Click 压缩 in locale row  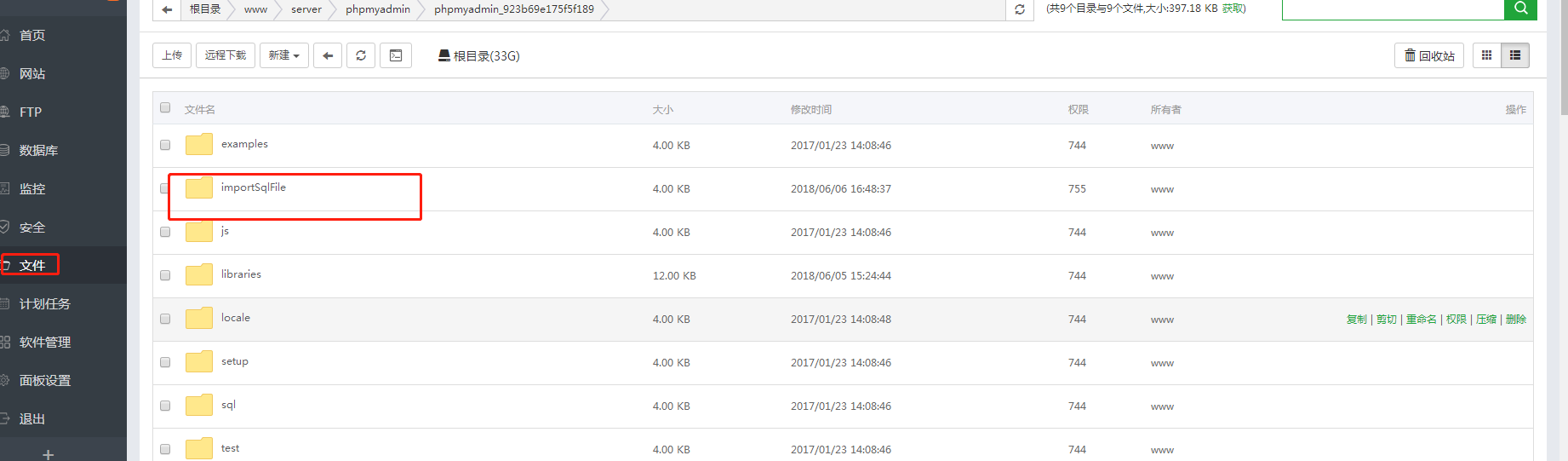pyautogui.click(x=1486, y=320)
